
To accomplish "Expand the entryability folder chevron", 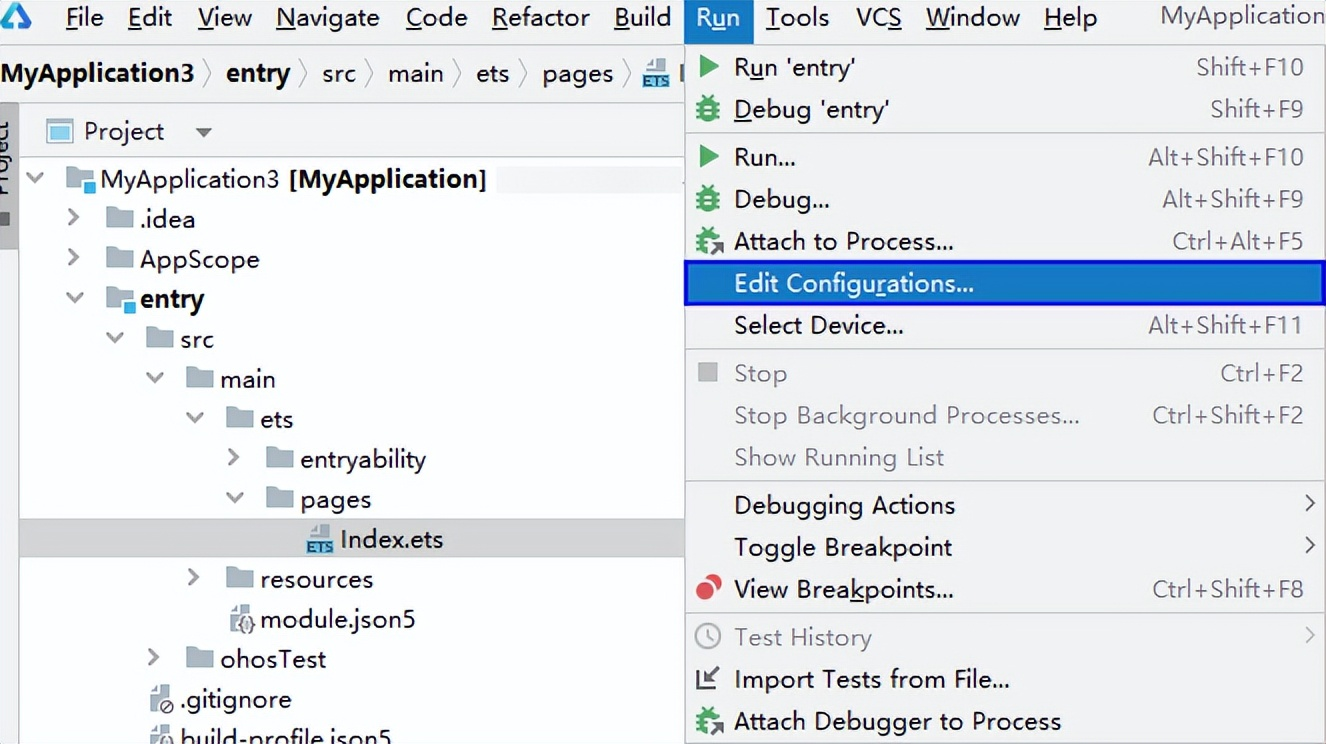I will (x=233, y=457).
